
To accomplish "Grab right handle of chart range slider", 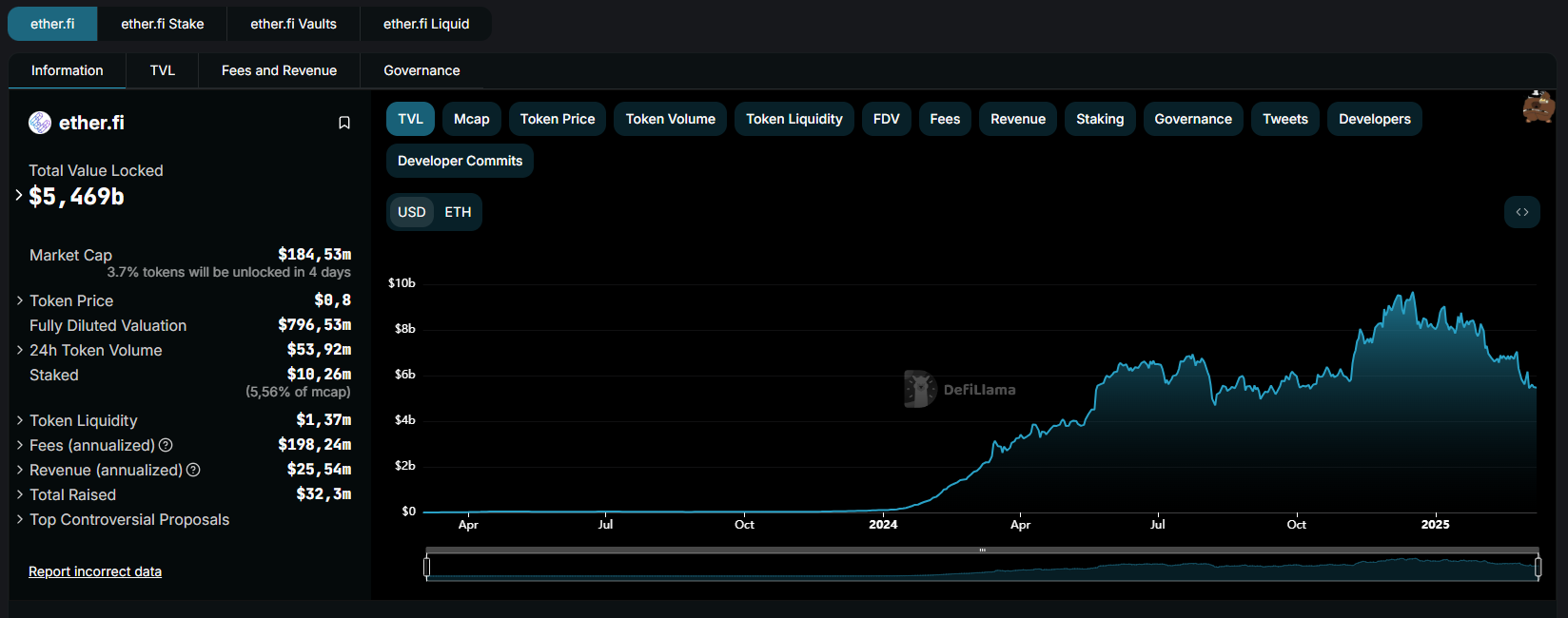I will pyautogui.click(x=1539, y=567).
